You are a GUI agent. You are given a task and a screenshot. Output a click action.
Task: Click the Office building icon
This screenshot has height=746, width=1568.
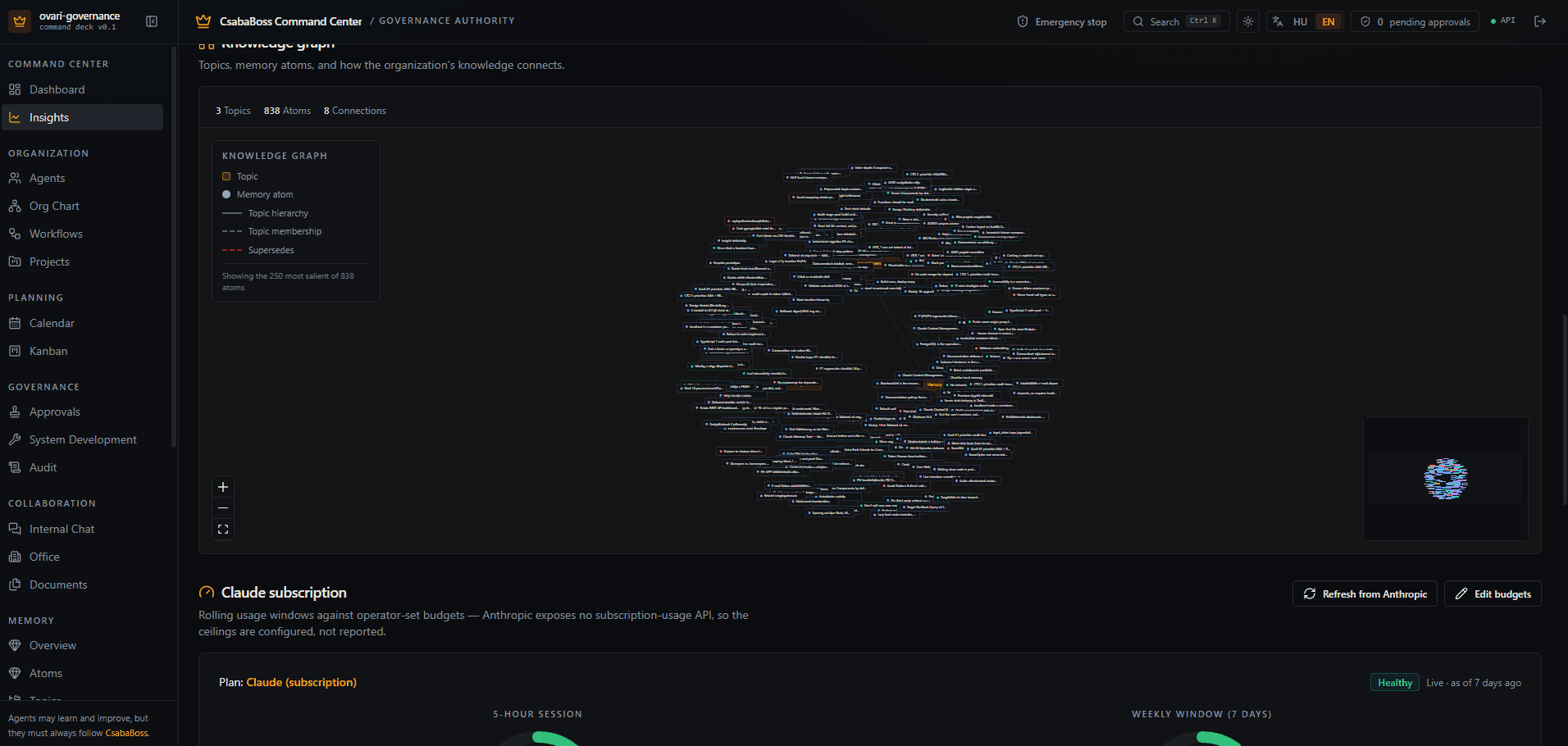pyautogui.click(x=15, y=557)
